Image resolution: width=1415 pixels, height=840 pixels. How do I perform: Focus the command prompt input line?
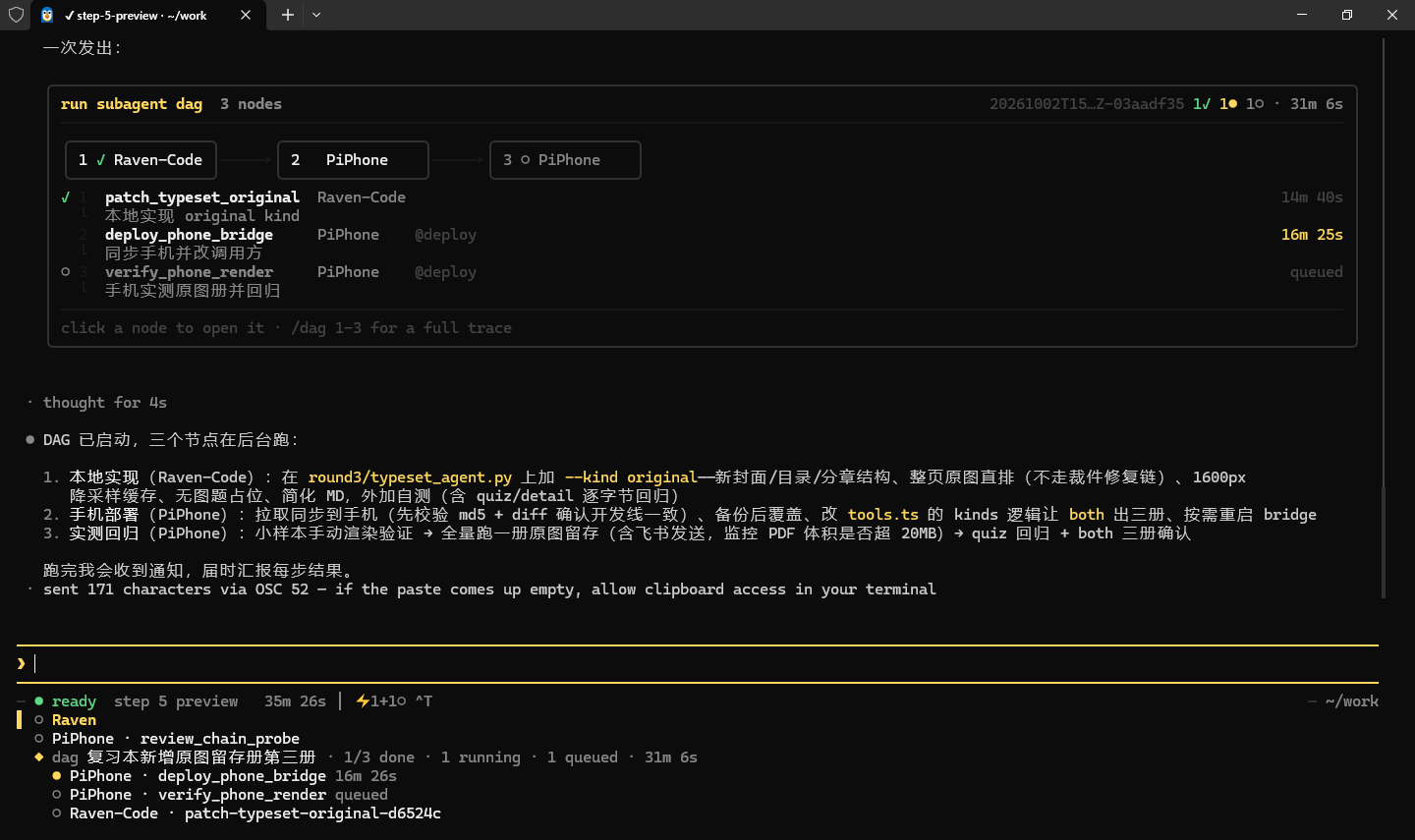tap(698, 664)
